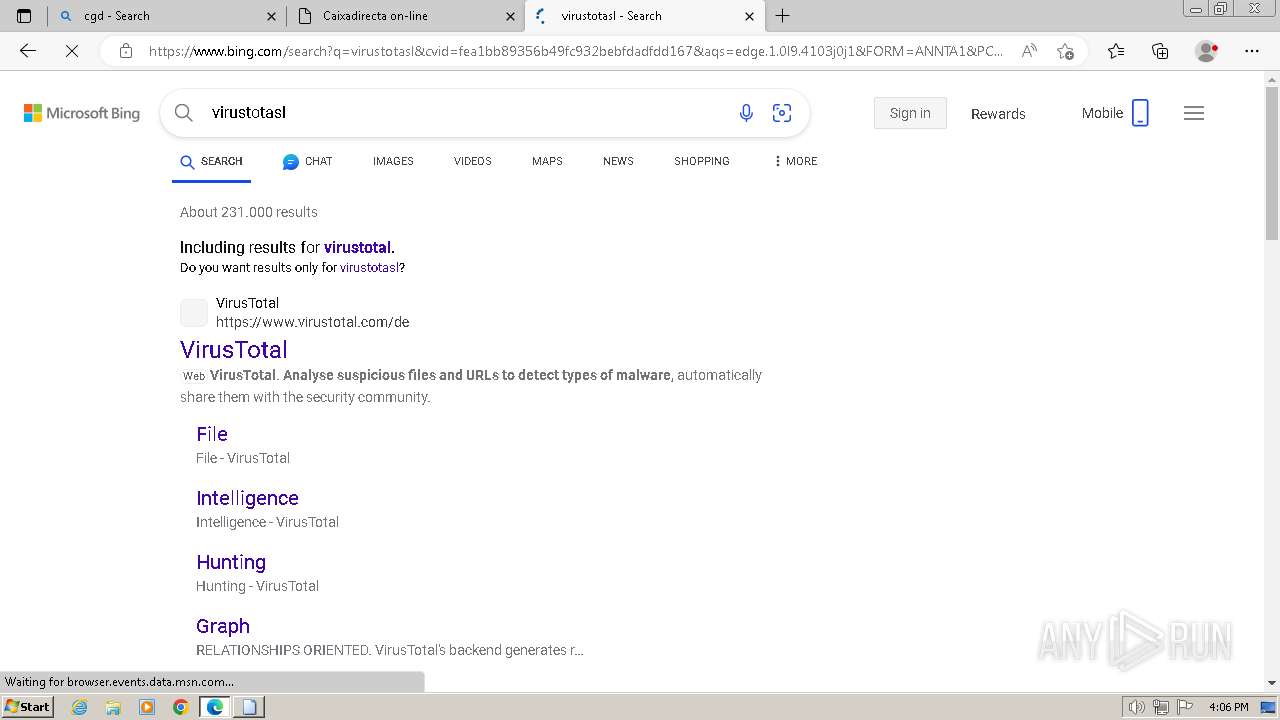Open the Bing Mobile link
Screen dimensions: 1280x720
pyautogui.click(x=1115, y=113)
